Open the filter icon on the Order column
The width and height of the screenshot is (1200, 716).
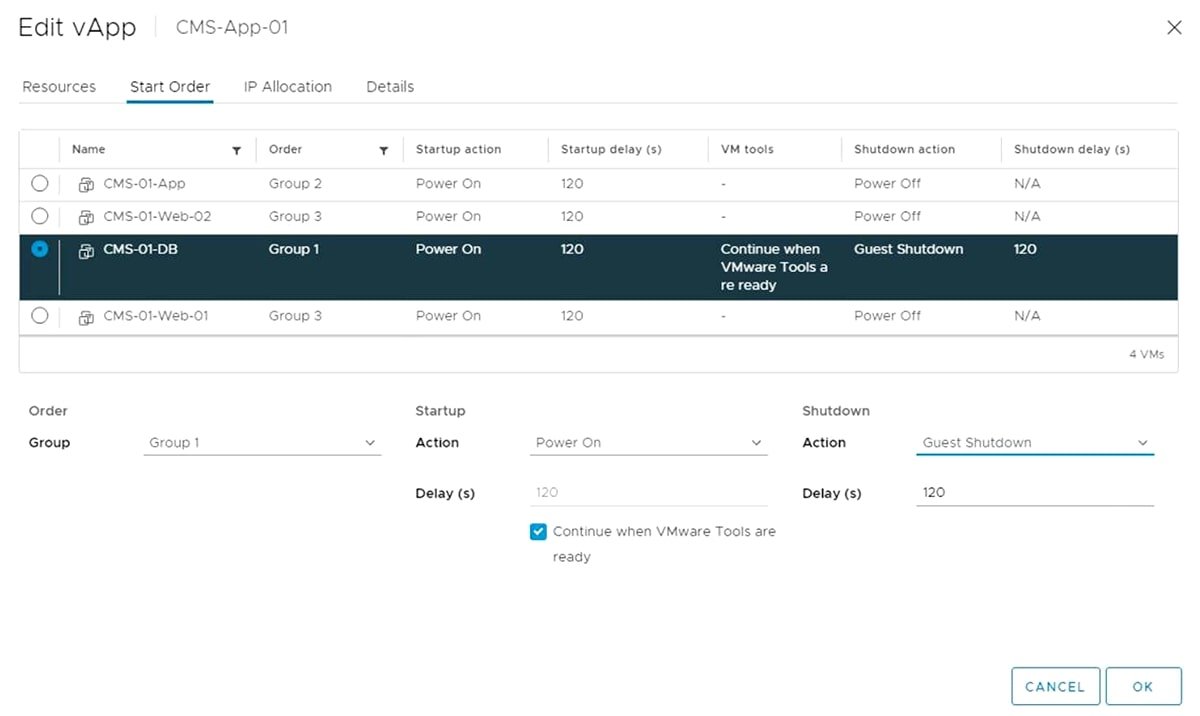[383, 149]
